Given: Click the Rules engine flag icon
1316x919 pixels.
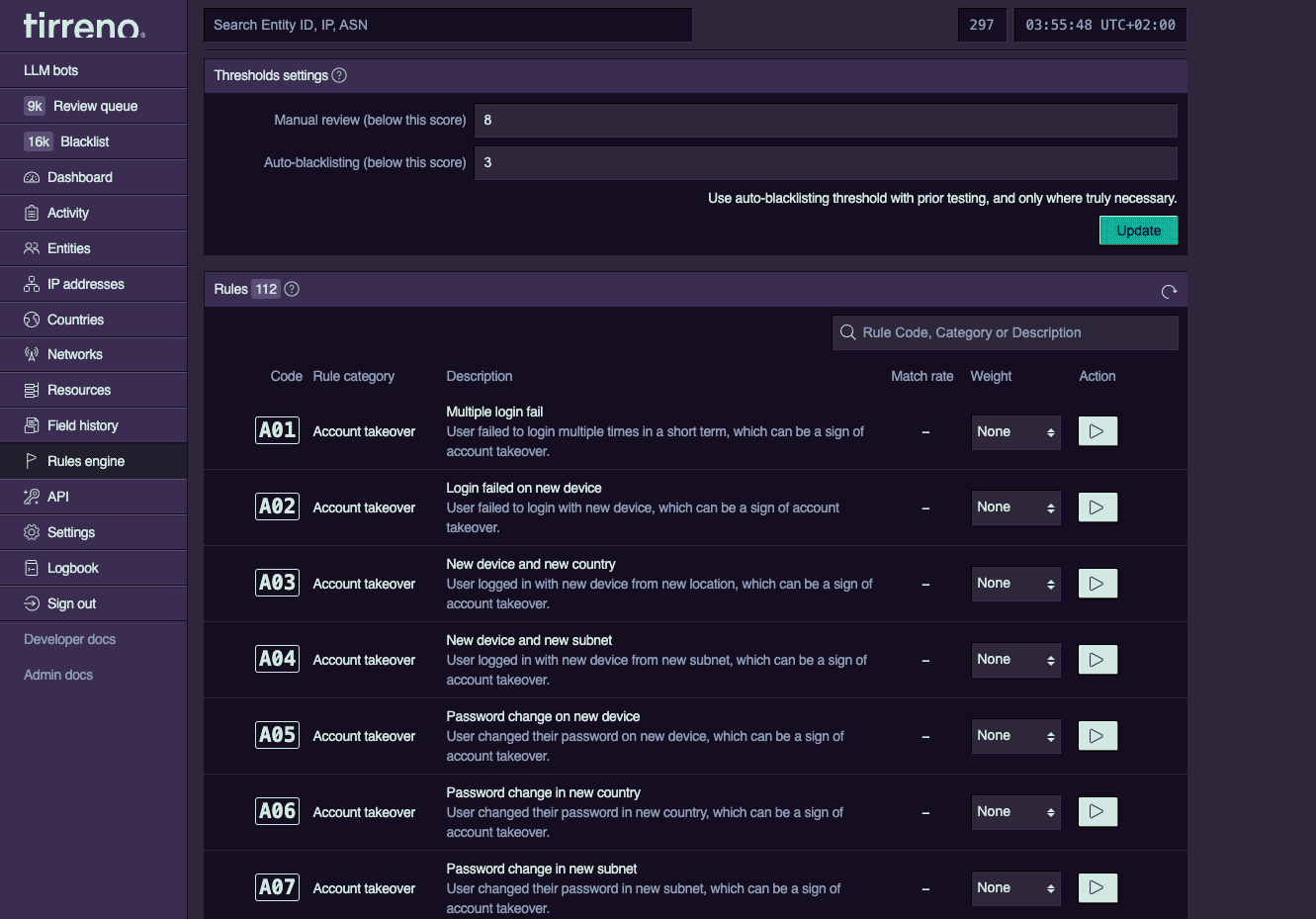Looking at the screenshot, I should 32,461.
